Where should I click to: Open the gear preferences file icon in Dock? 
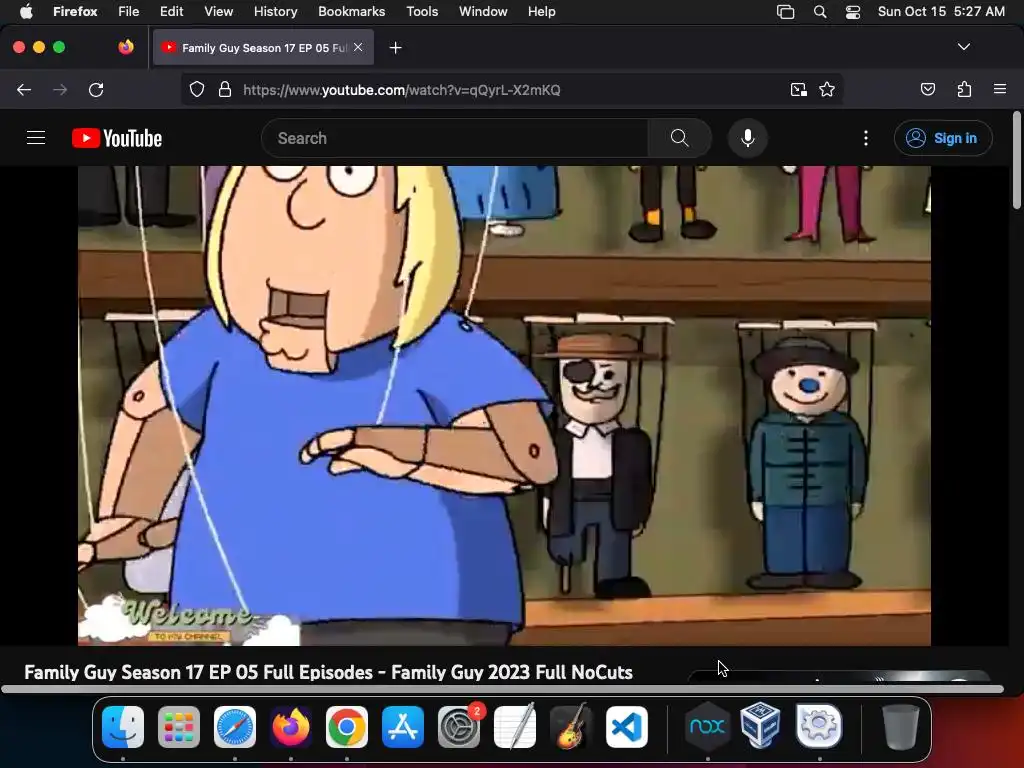(x=819, y=726)
